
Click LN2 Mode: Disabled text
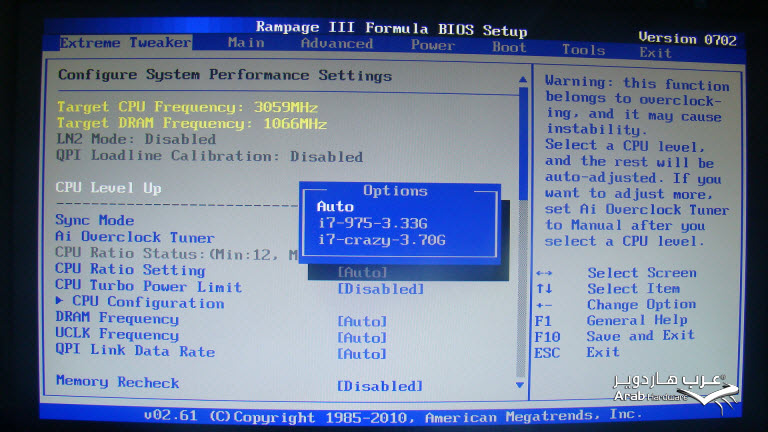136,139
